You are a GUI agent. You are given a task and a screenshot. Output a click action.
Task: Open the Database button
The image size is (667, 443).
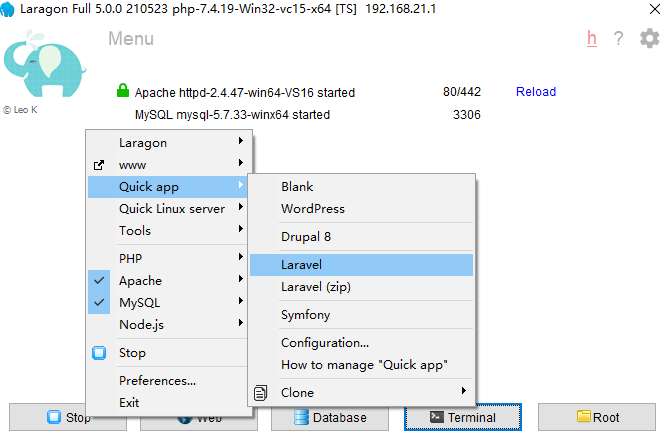point(330,417)
